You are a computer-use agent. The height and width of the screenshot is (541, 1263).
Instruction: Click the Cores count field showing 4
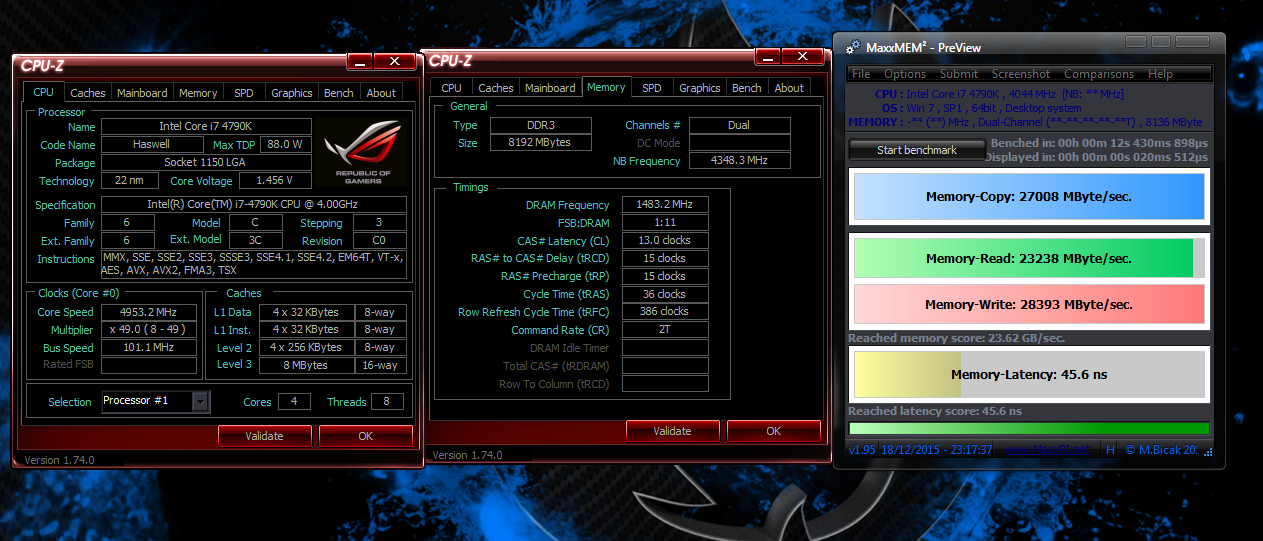click(294, 402)
